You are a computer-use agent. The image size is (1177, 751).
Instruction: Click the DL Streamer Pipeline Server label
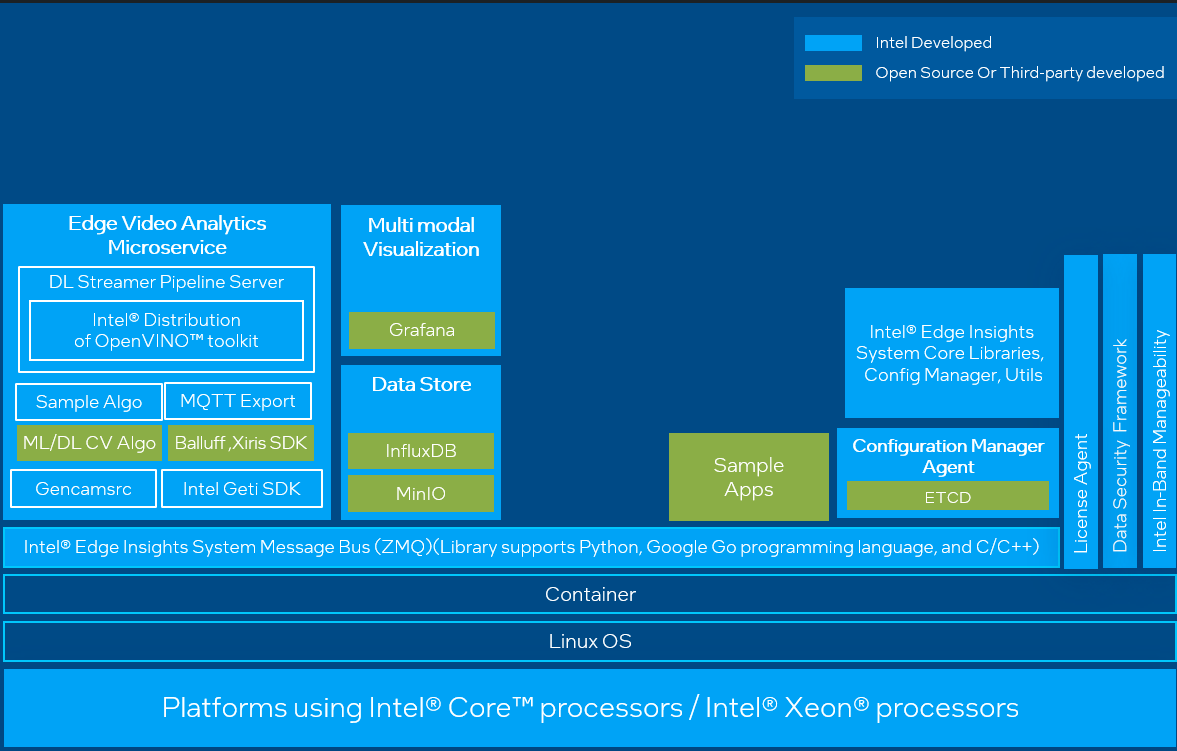coord(166,282)
